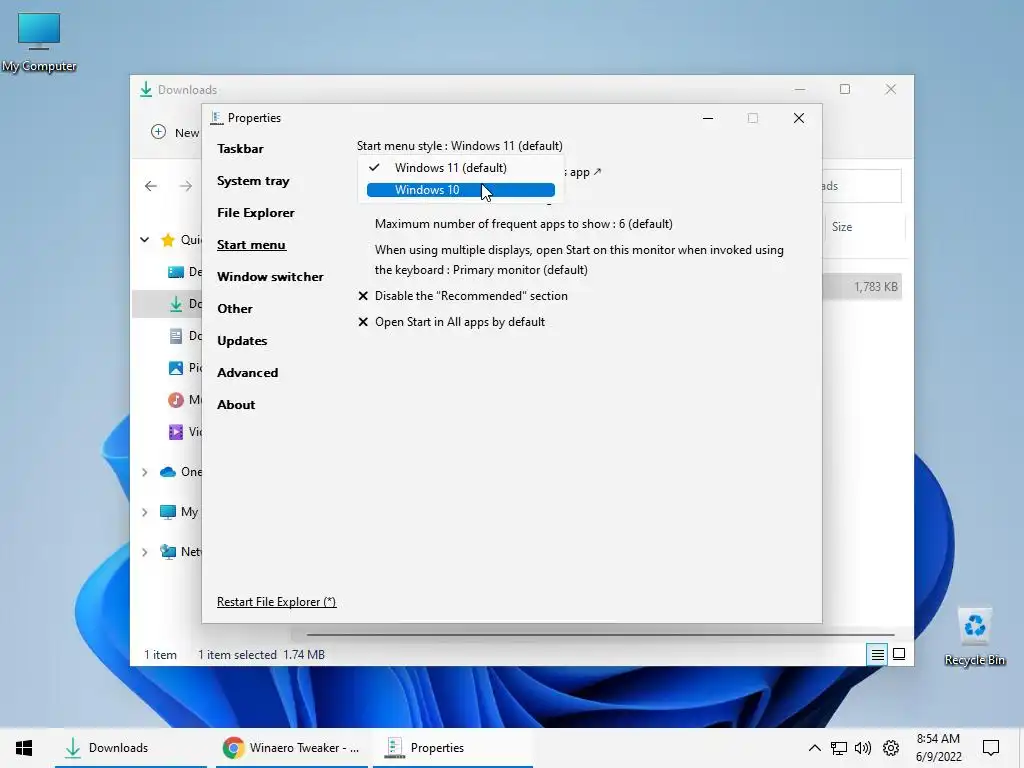Select the Start menu section
The image size is (1024, 768).
coord(251,245)
